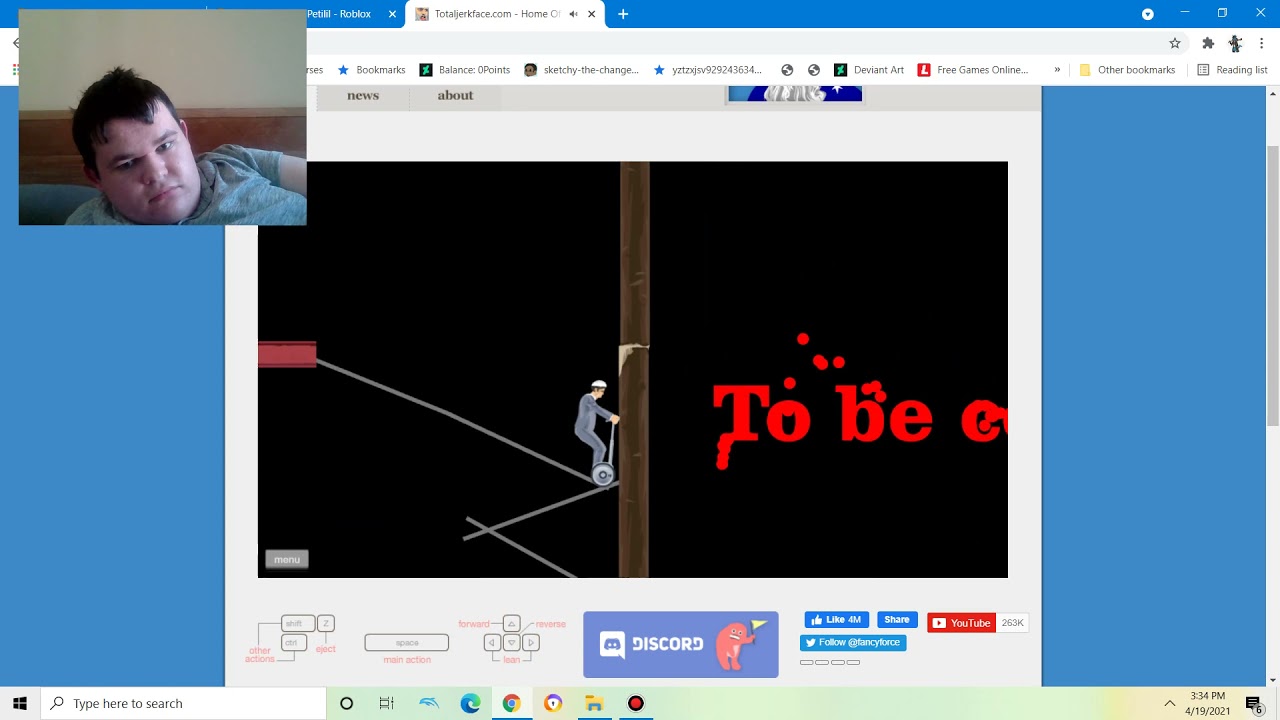Click the YouTube subscribe button
The height and width of the screenshot is (720, 1280).
click(x=961, y=623)
